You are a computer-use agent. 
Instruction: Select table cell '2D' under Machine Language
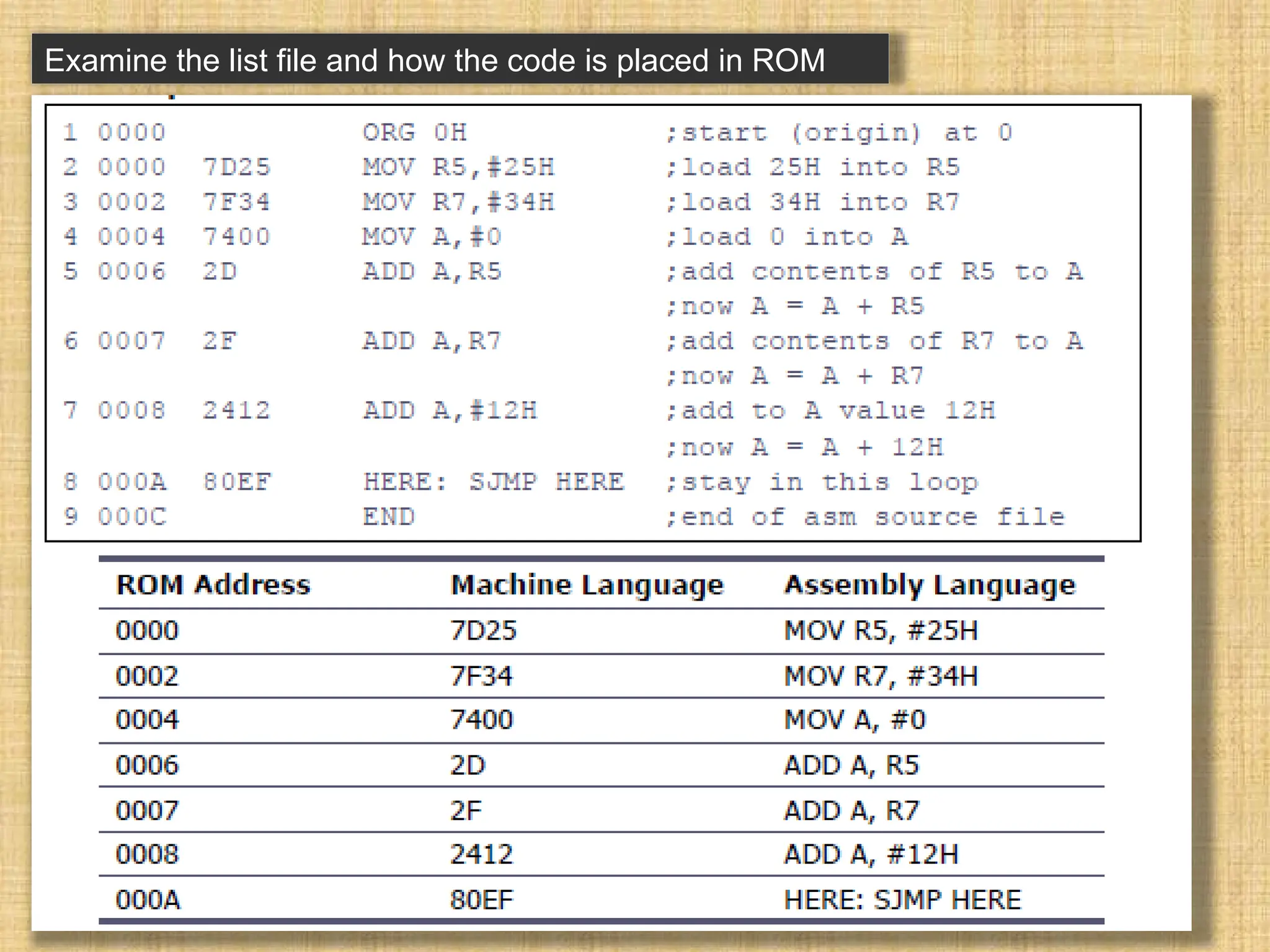tap(468, 765)
